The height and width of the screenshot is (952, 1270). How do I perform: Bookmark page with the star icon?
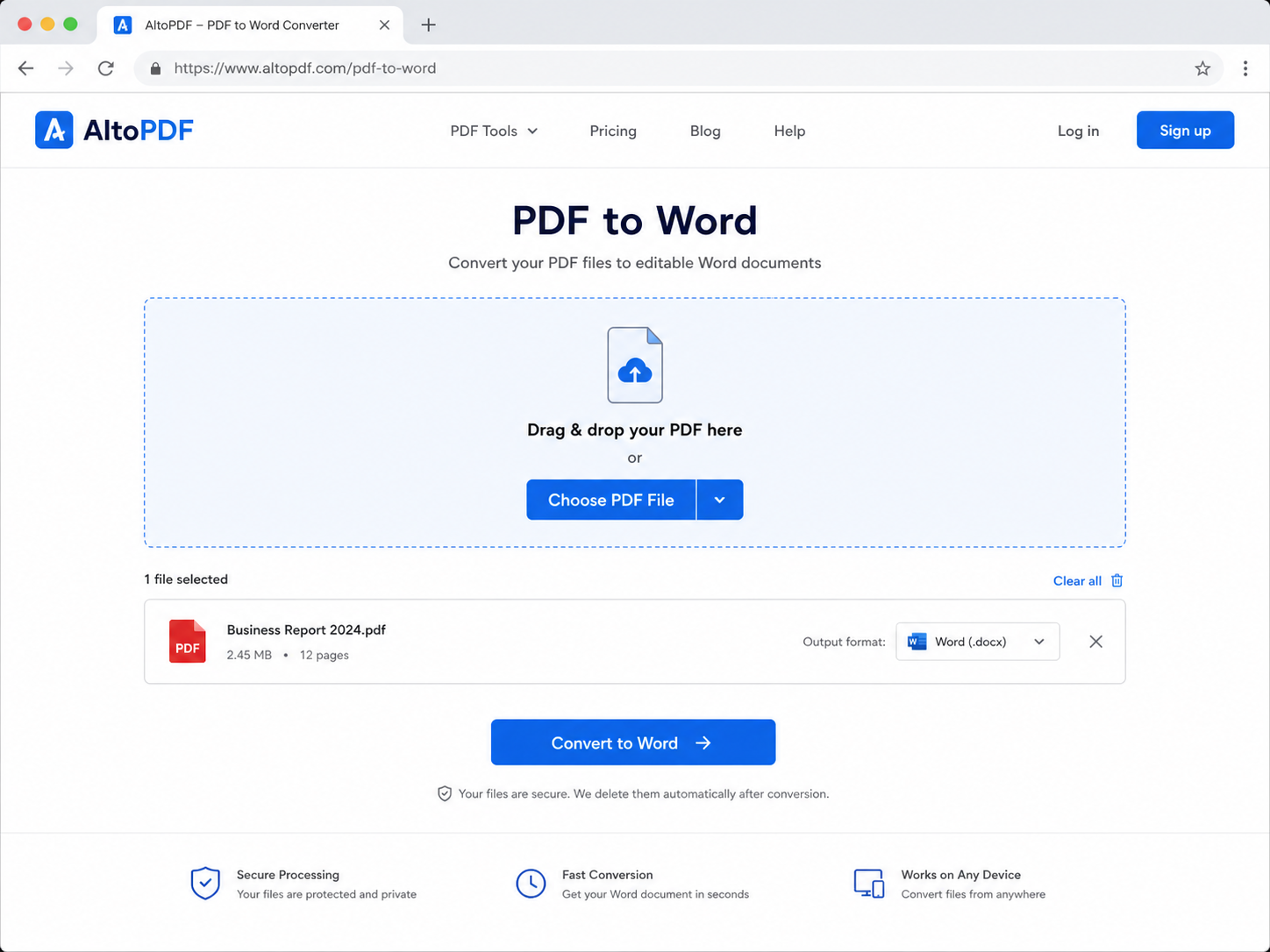click(1202, 68)
